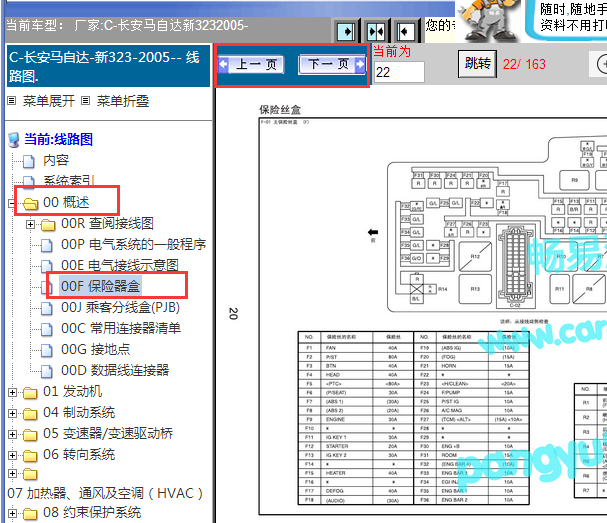
Task: Collapse the 00 概述 folder
Action: pyautogui.click(x=12, y=203)
